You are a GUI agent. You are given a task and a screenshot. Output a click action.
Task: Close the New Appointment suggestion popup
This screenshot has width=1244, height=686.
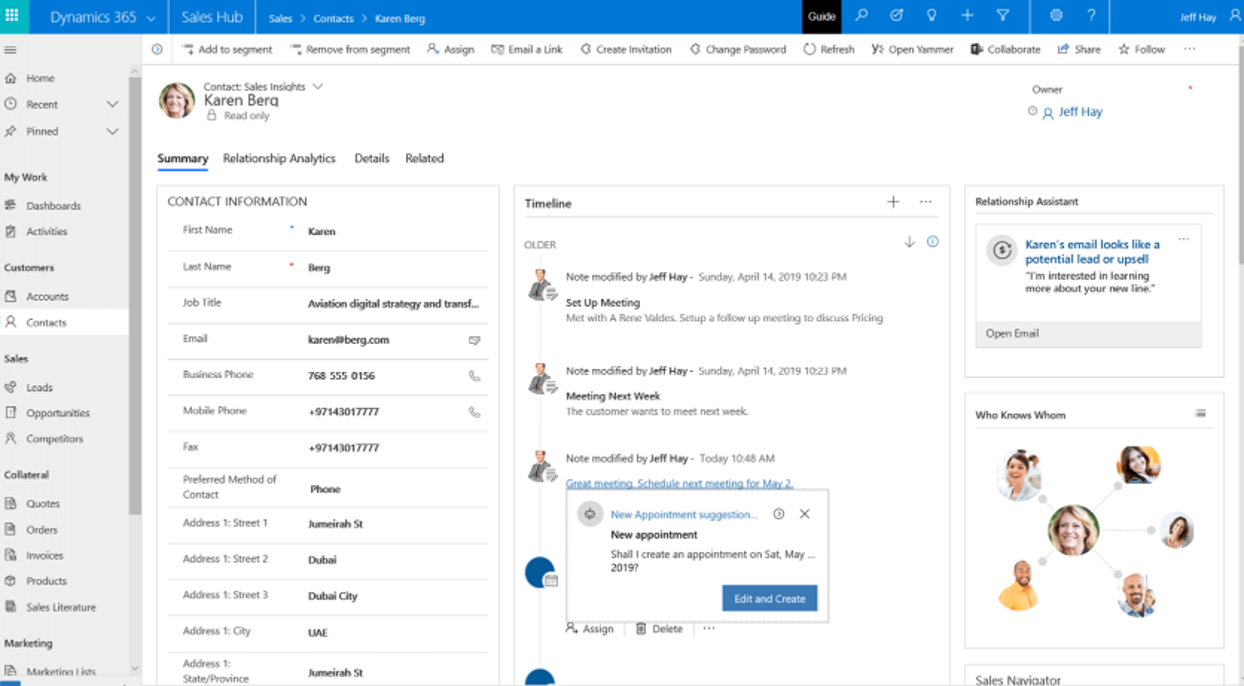804,514
